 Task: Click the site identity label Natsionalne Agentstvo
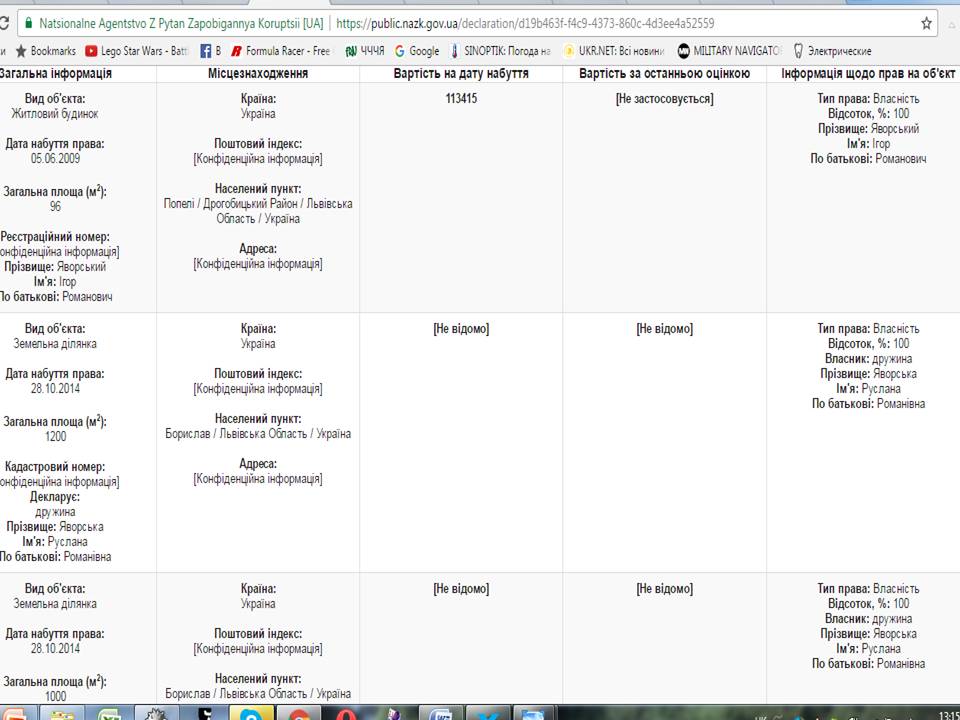pyautogui.click(x=180, y=22)
